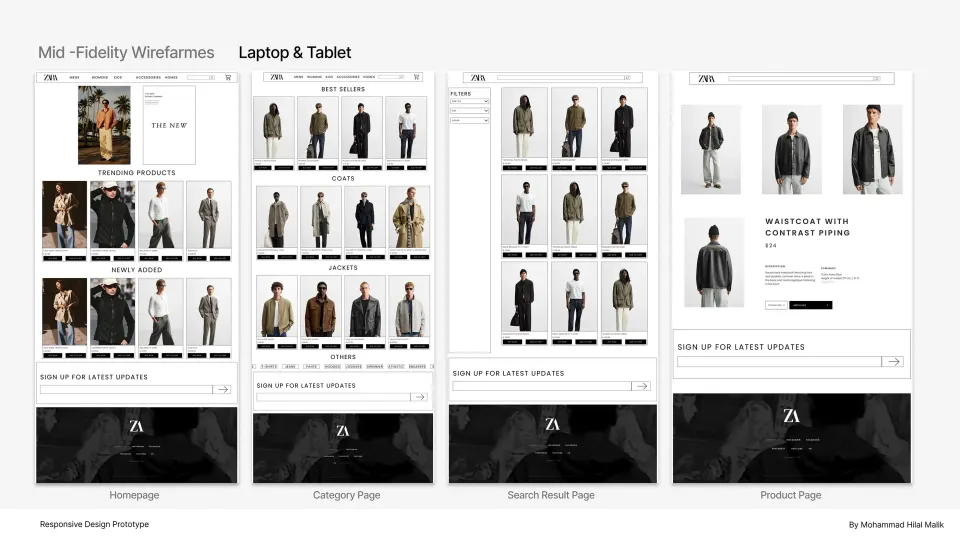
Task: Click the back-view jacket photo on Product Page
Action: 714,263
